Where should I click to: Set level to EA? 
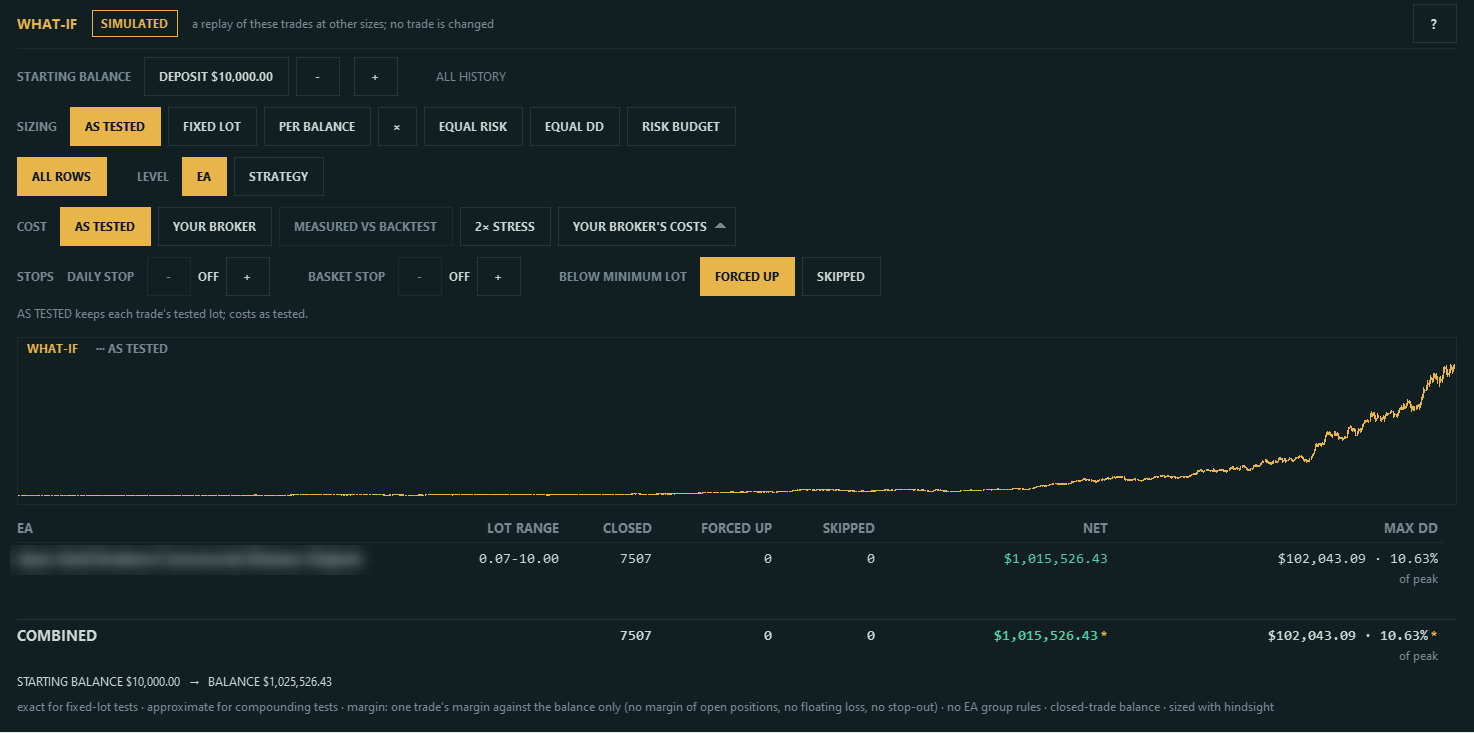[204, 177]
